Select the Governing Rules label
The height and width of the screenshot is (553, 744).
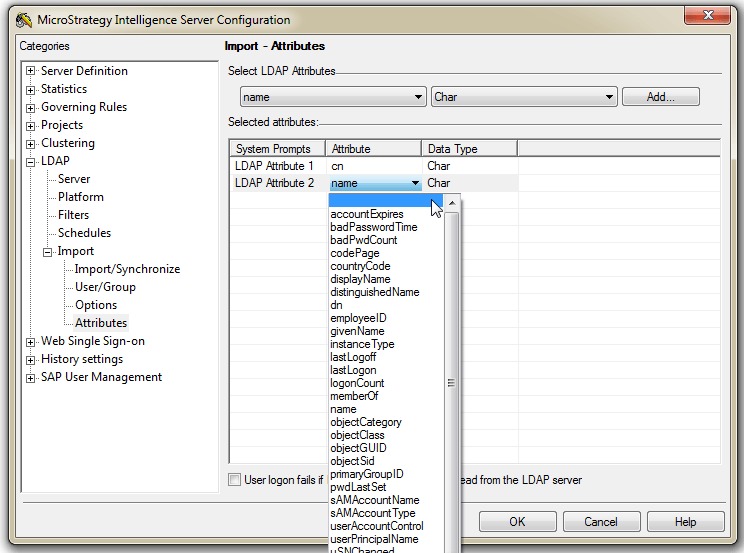[x=84, y=107]
